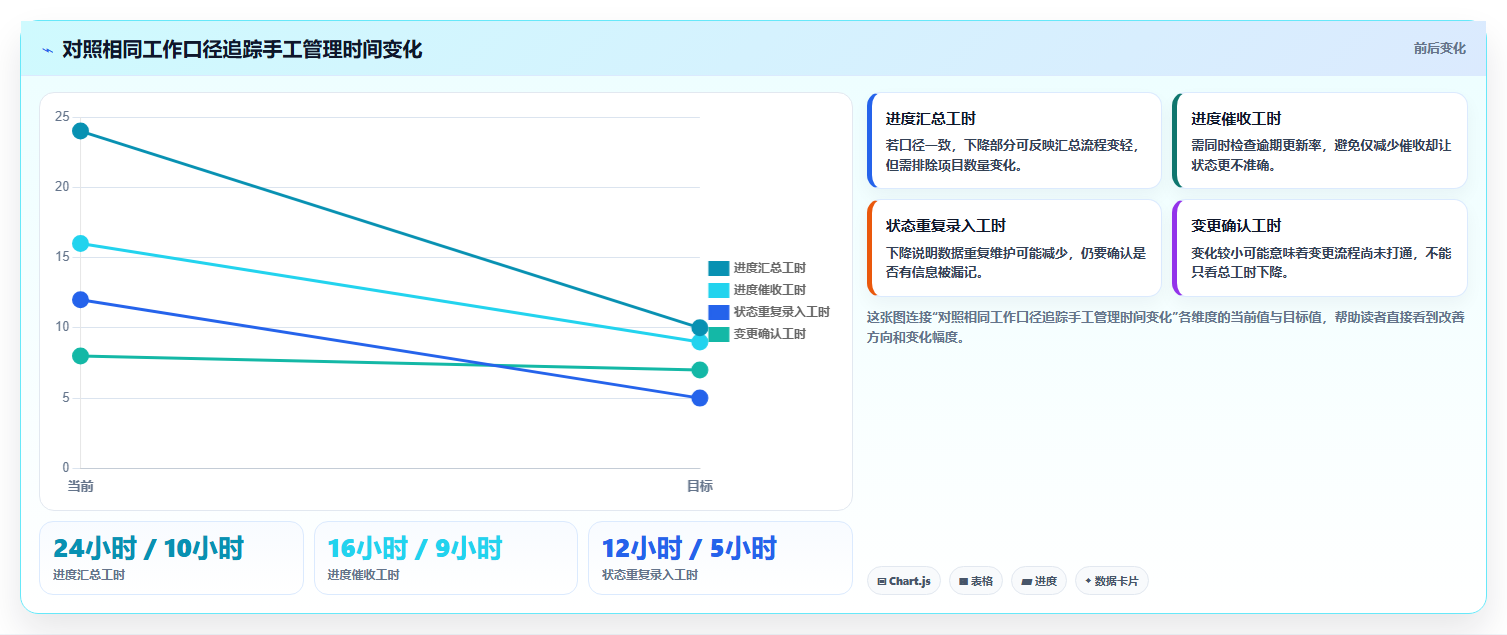Viewport: 1507px width, 635px height.
Task: Select the 16小时 / 9小时 stat card
Action: [x=446, y=558]
